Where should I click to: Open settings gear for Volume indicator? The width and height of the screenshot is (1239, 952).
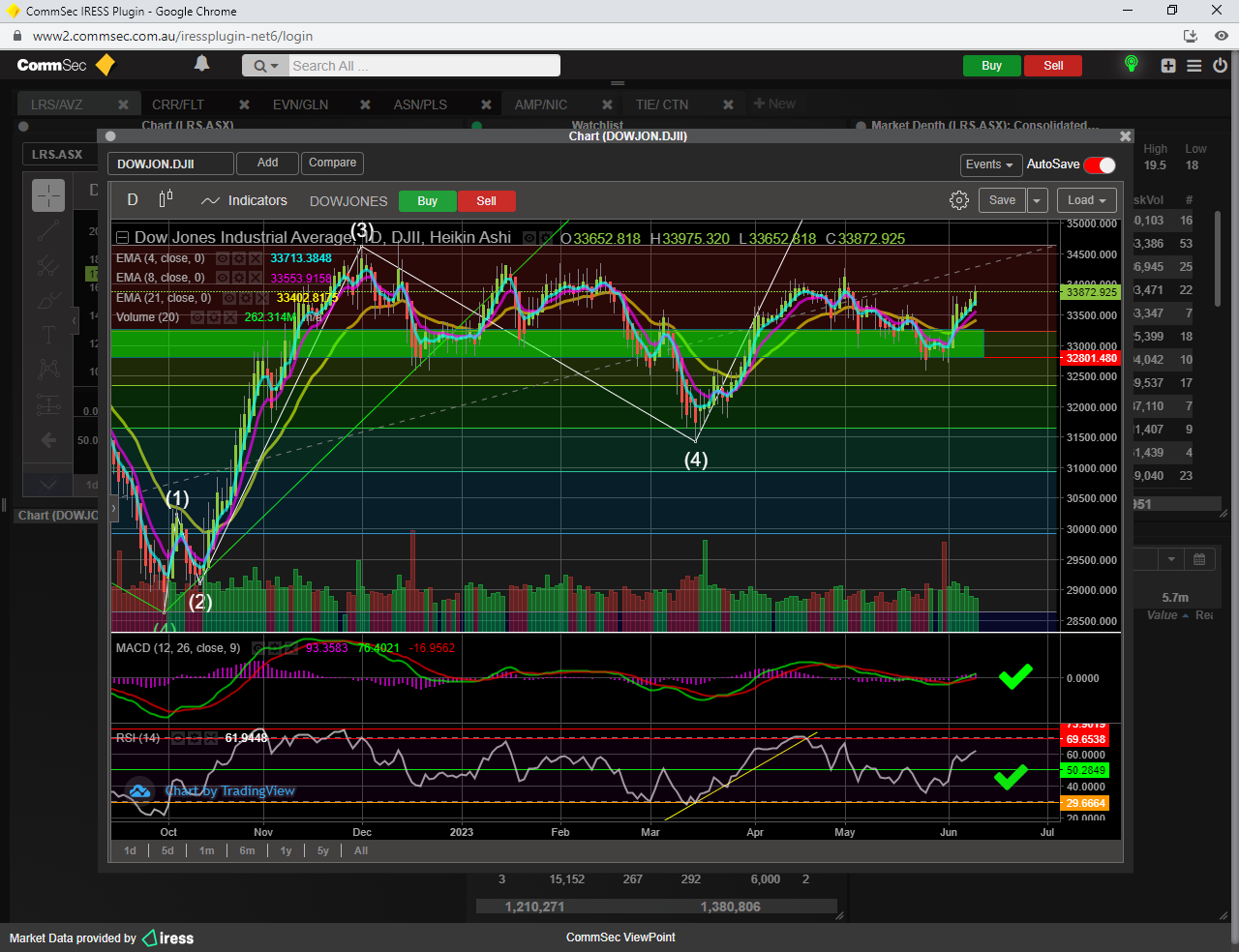(x=214, y=317)
